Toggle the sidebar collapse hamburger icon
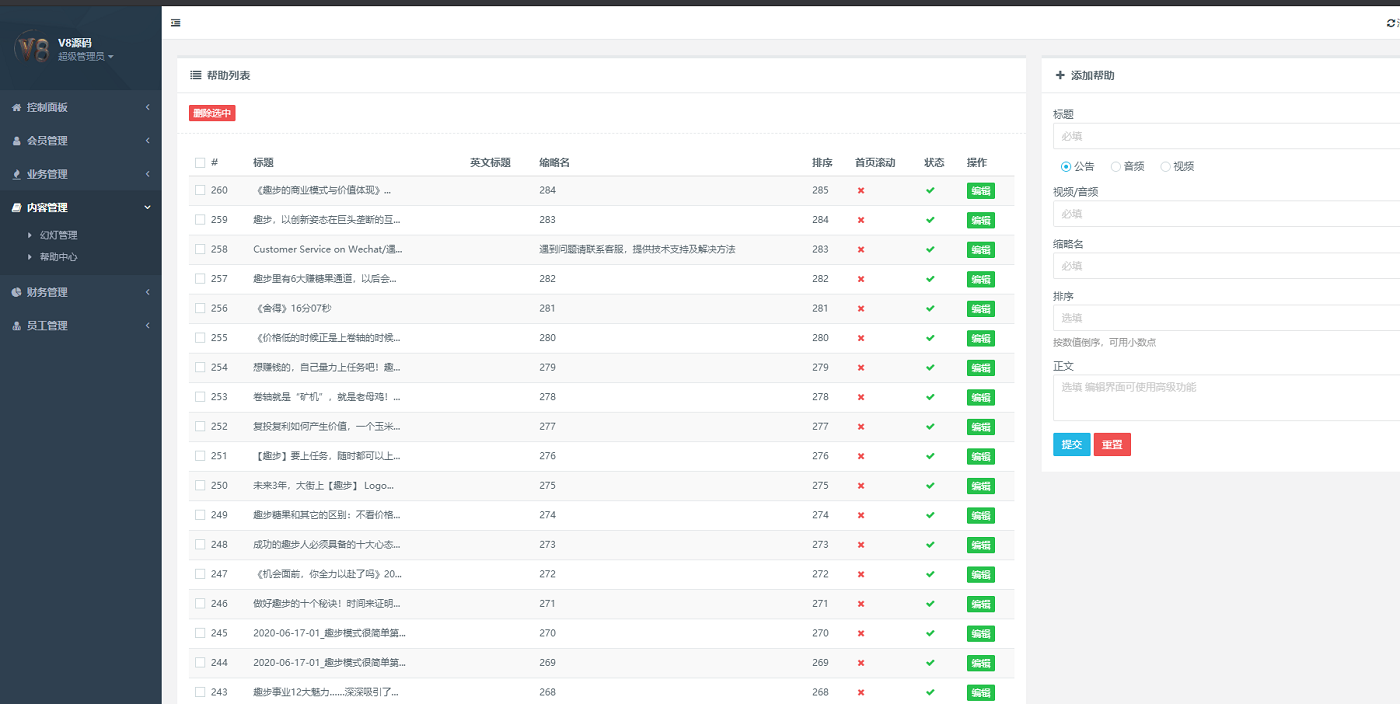The height and width of the screenshot is (704, 1400). [x=176, y=23]
